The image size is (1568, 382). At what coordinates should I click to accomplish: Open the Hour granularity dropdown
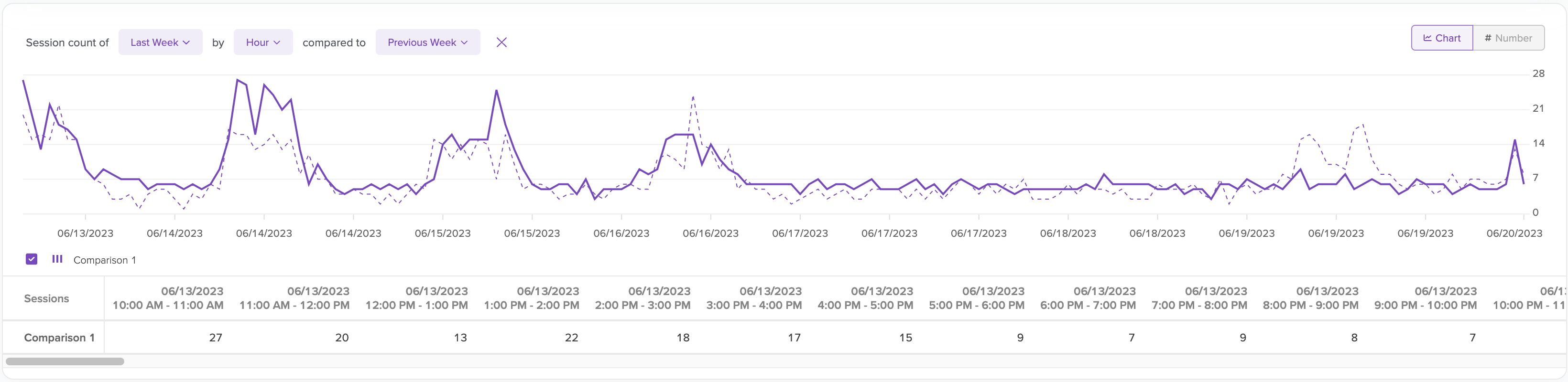click(263, 42)
